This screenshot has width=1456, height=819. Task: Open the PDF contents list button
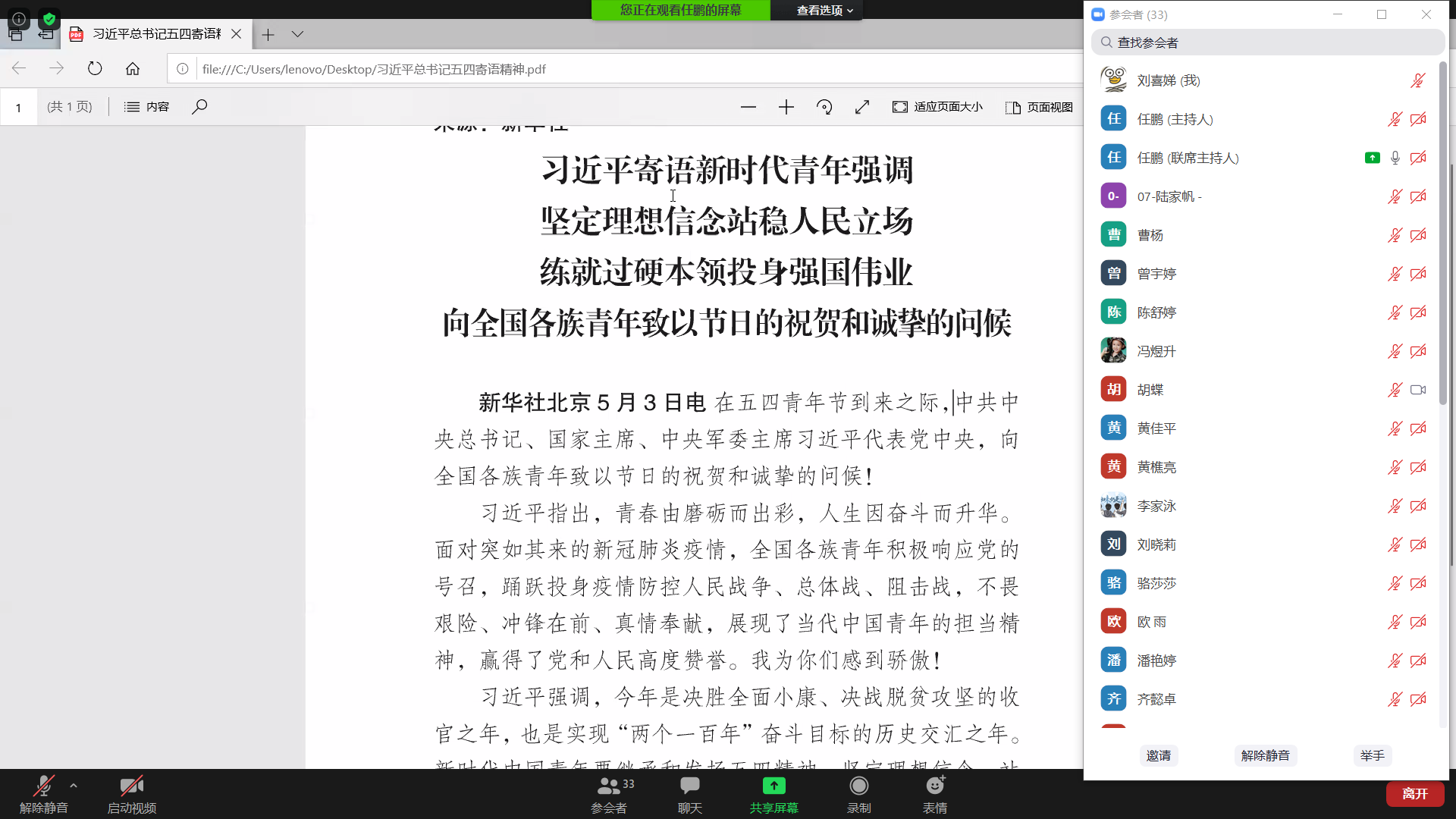point(146,107)
